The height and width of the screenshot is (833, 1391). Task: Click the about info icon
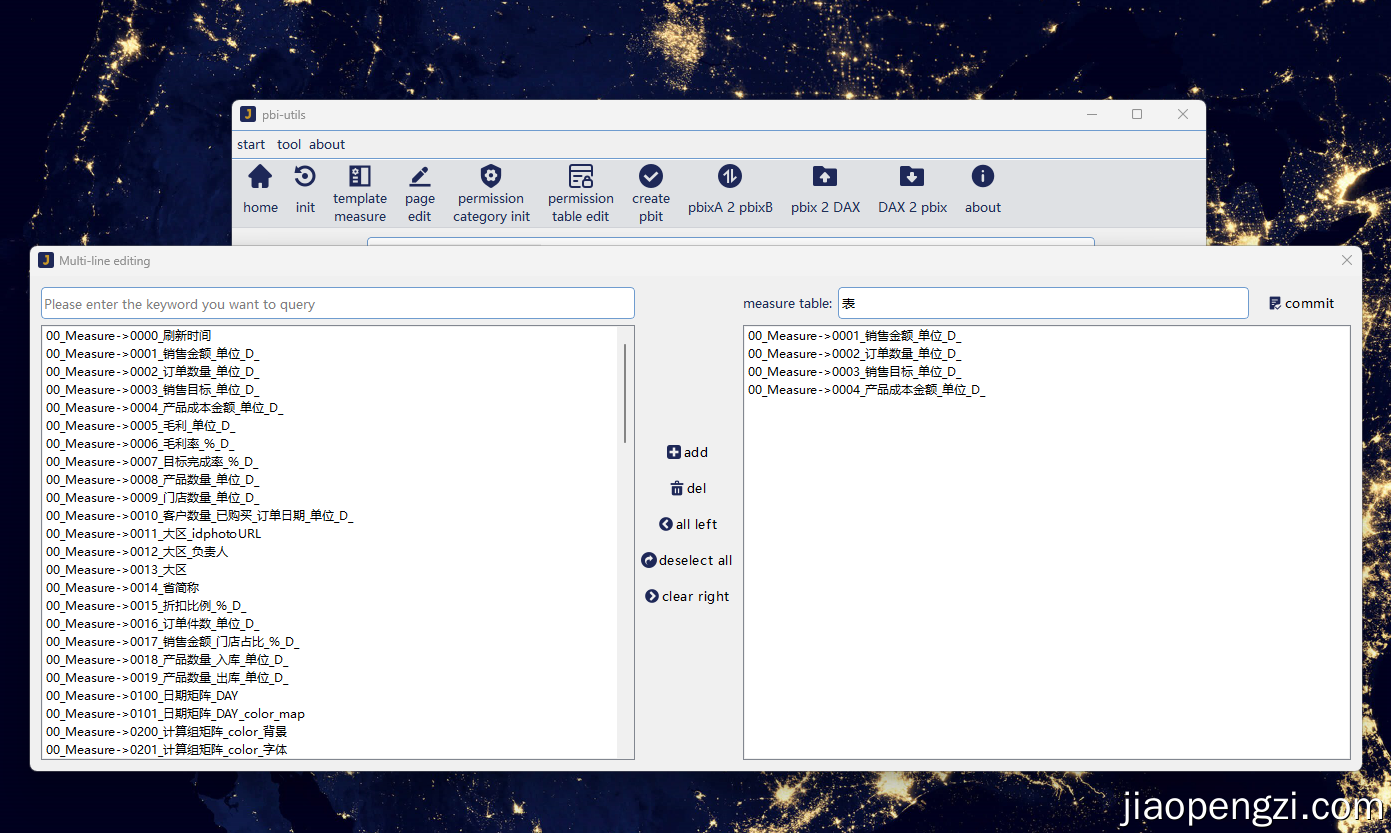point(983,178)
